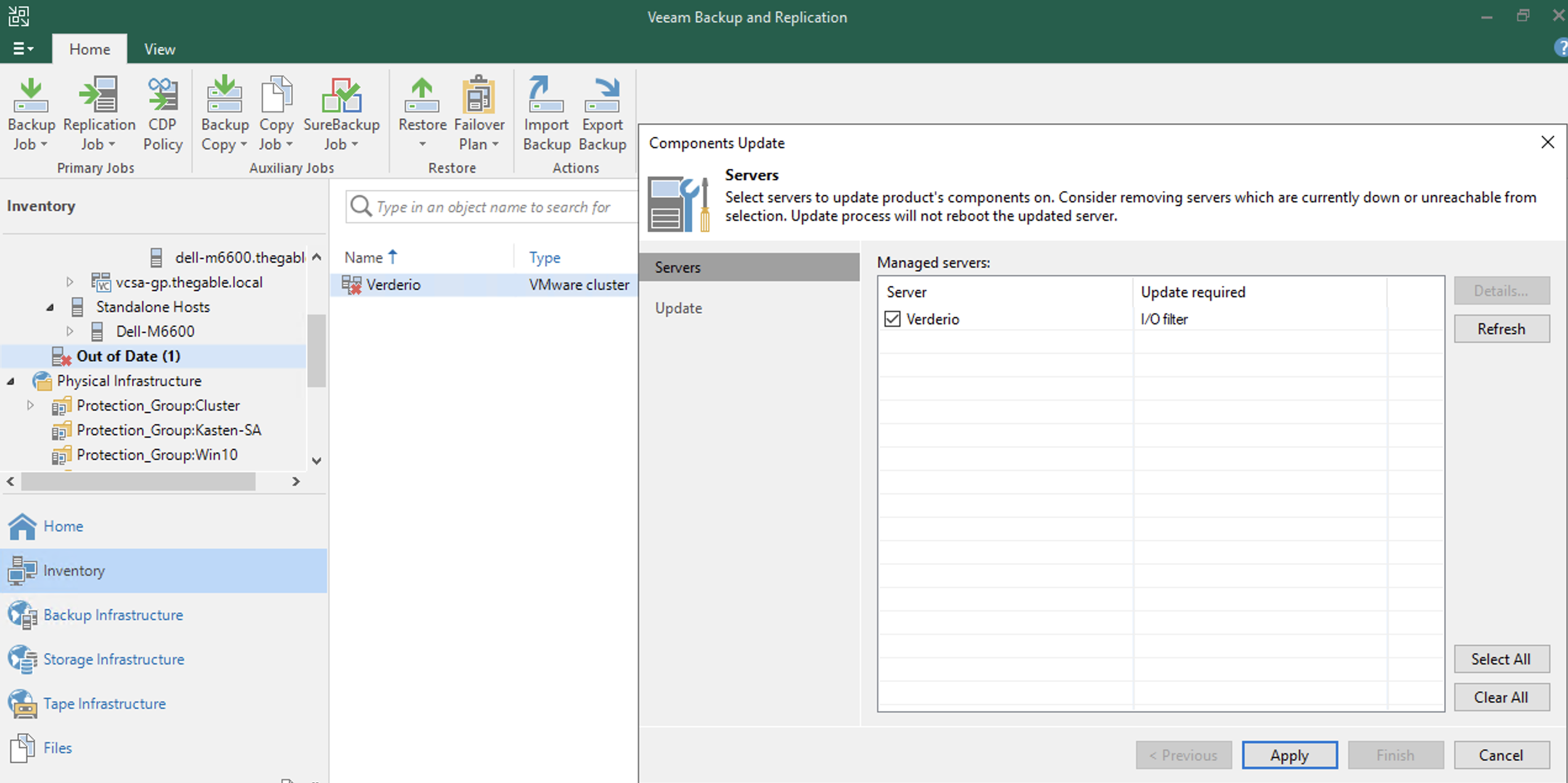
Task: Open the Backup Copy dropdown arrow
Action: coord(244,144)
